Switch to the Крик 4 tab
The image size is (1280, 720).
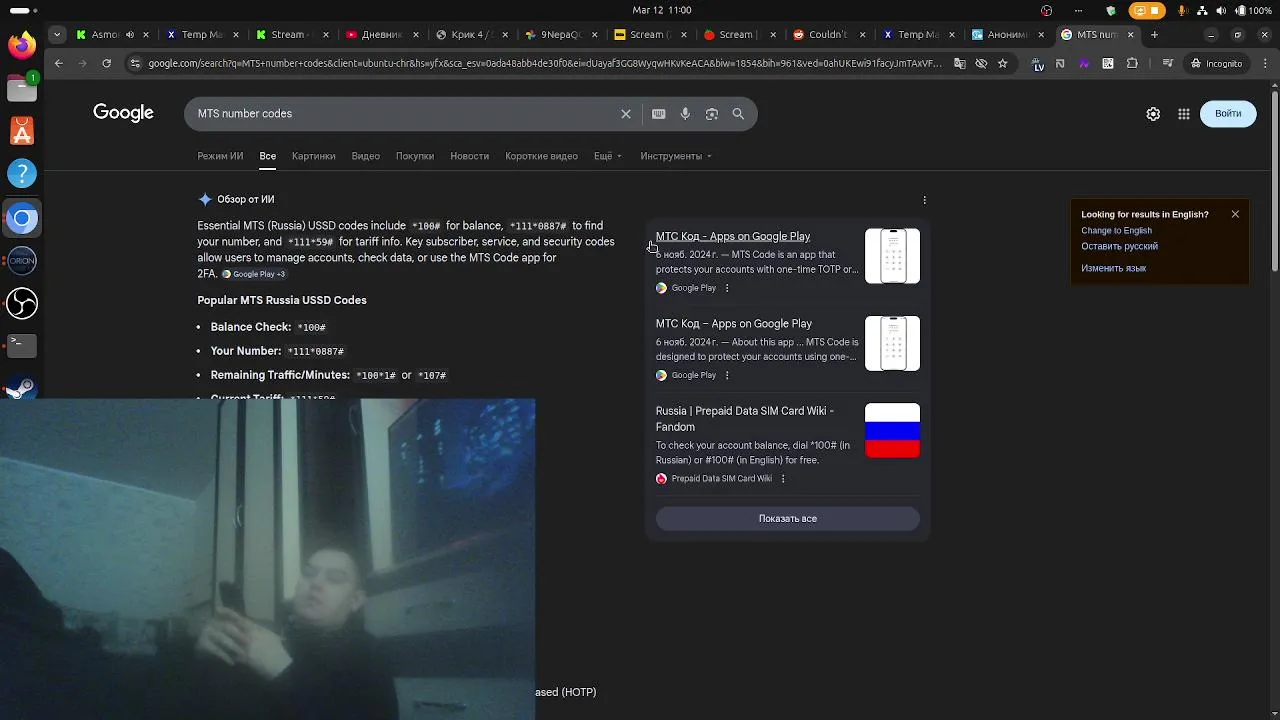tap(473, 34)
